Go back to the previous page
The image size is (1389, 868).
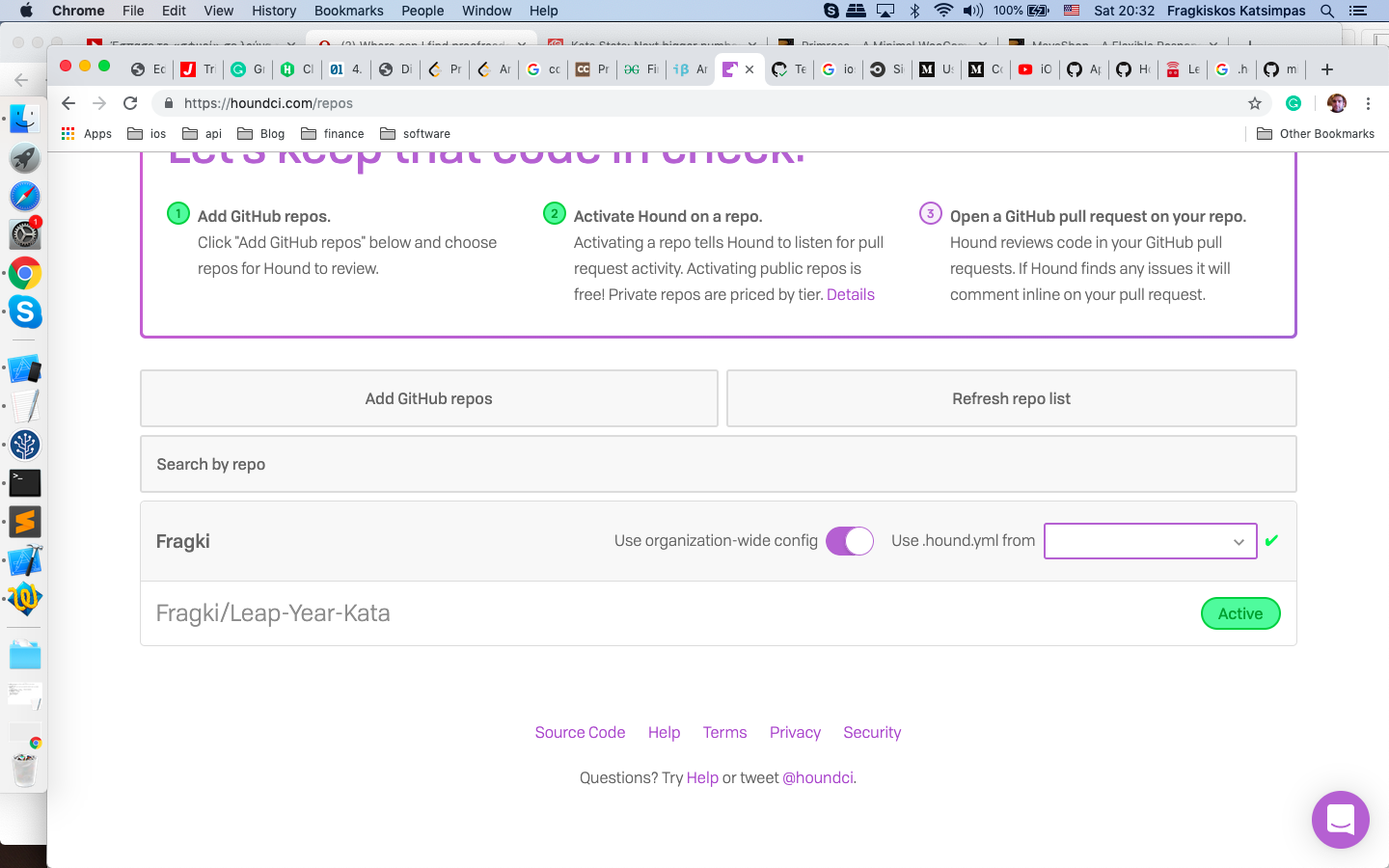68,103
